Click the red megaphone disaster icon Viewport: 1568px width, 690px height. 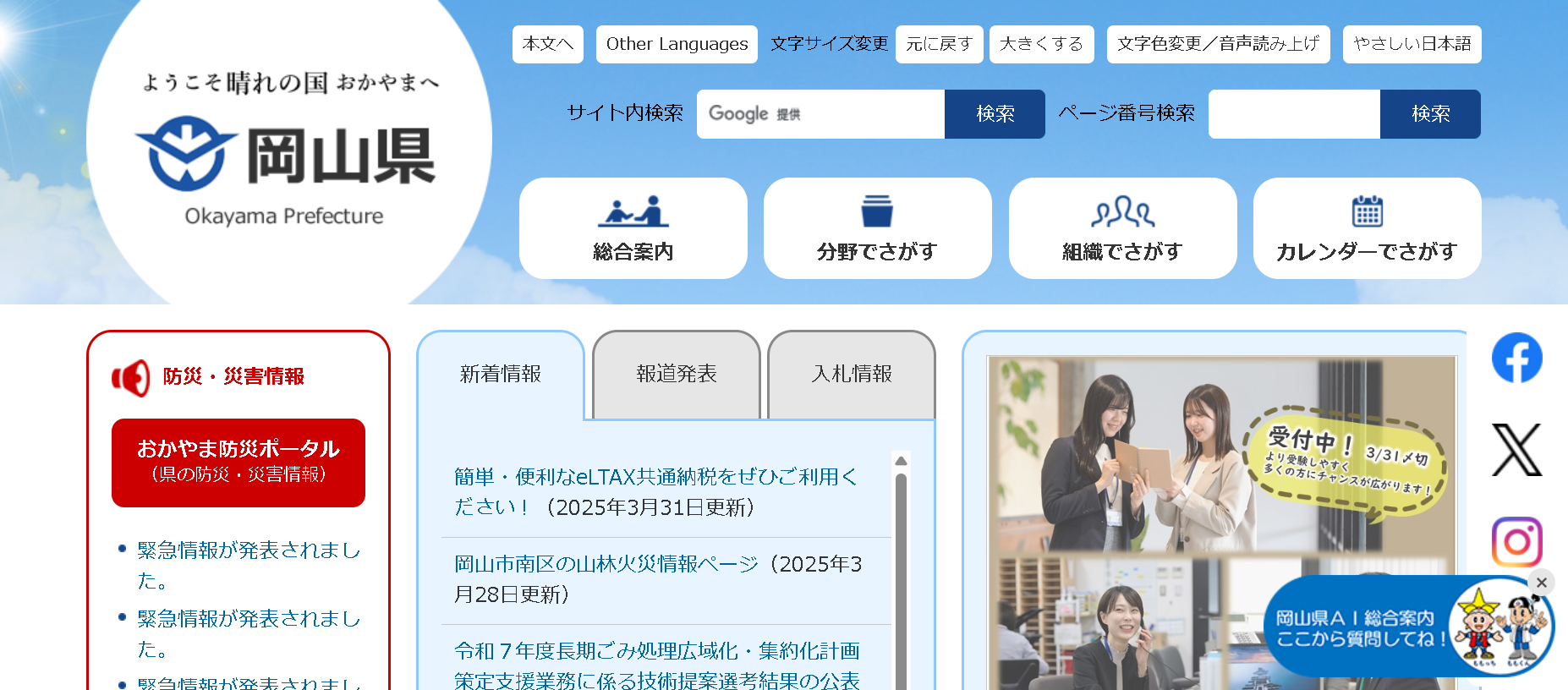point(131,377)
